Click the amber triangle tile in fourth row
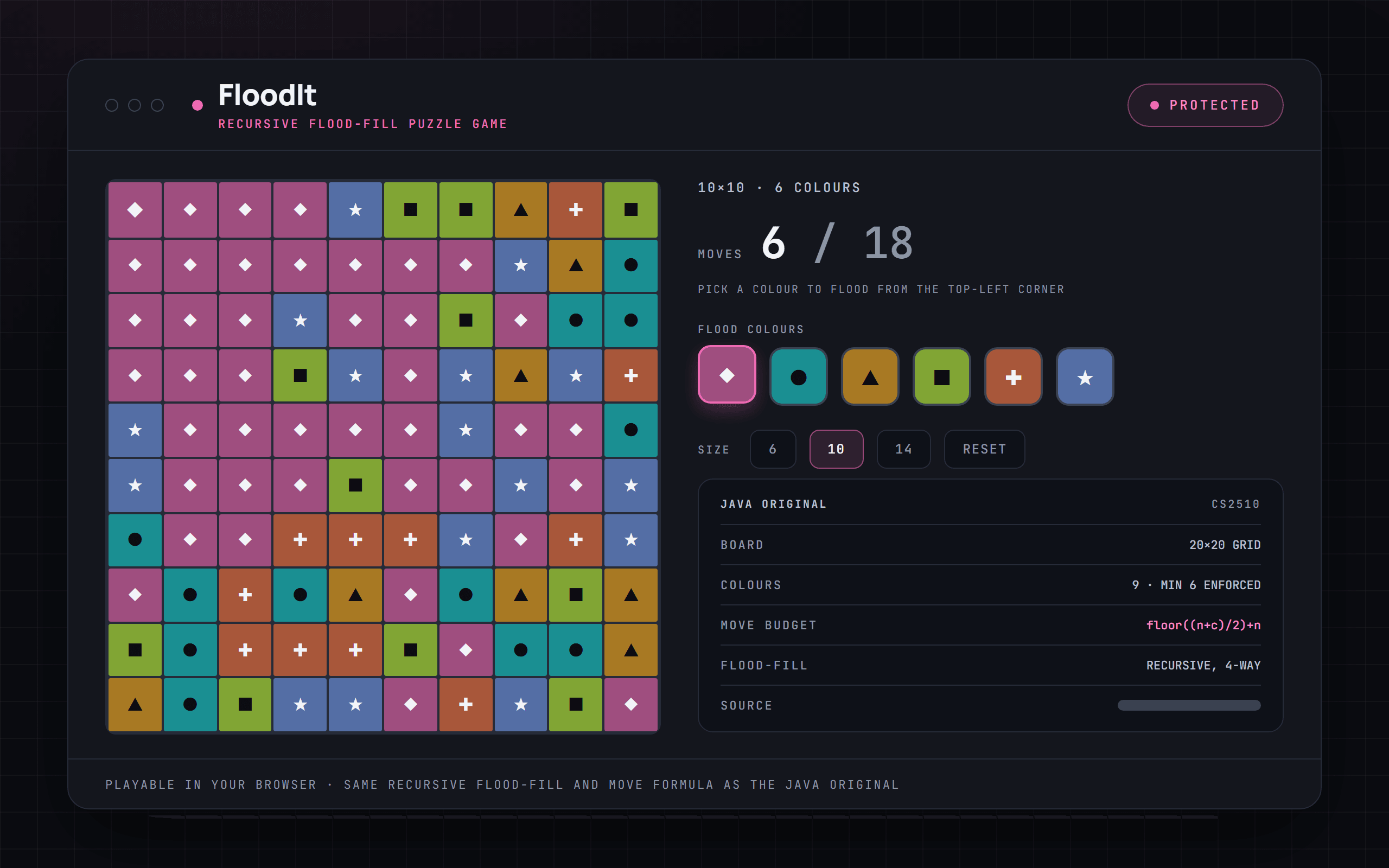 click(x=520, y=375)
